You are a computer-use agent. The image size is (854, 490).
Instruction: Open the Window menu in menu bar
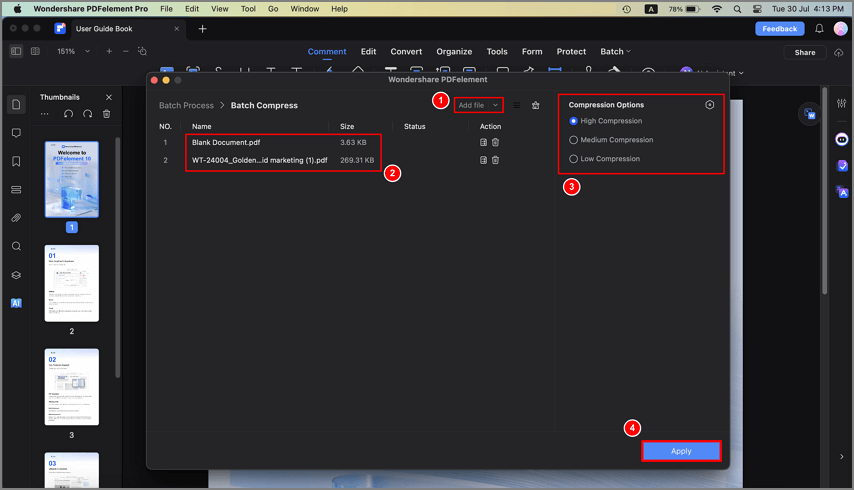click(304, 9)
